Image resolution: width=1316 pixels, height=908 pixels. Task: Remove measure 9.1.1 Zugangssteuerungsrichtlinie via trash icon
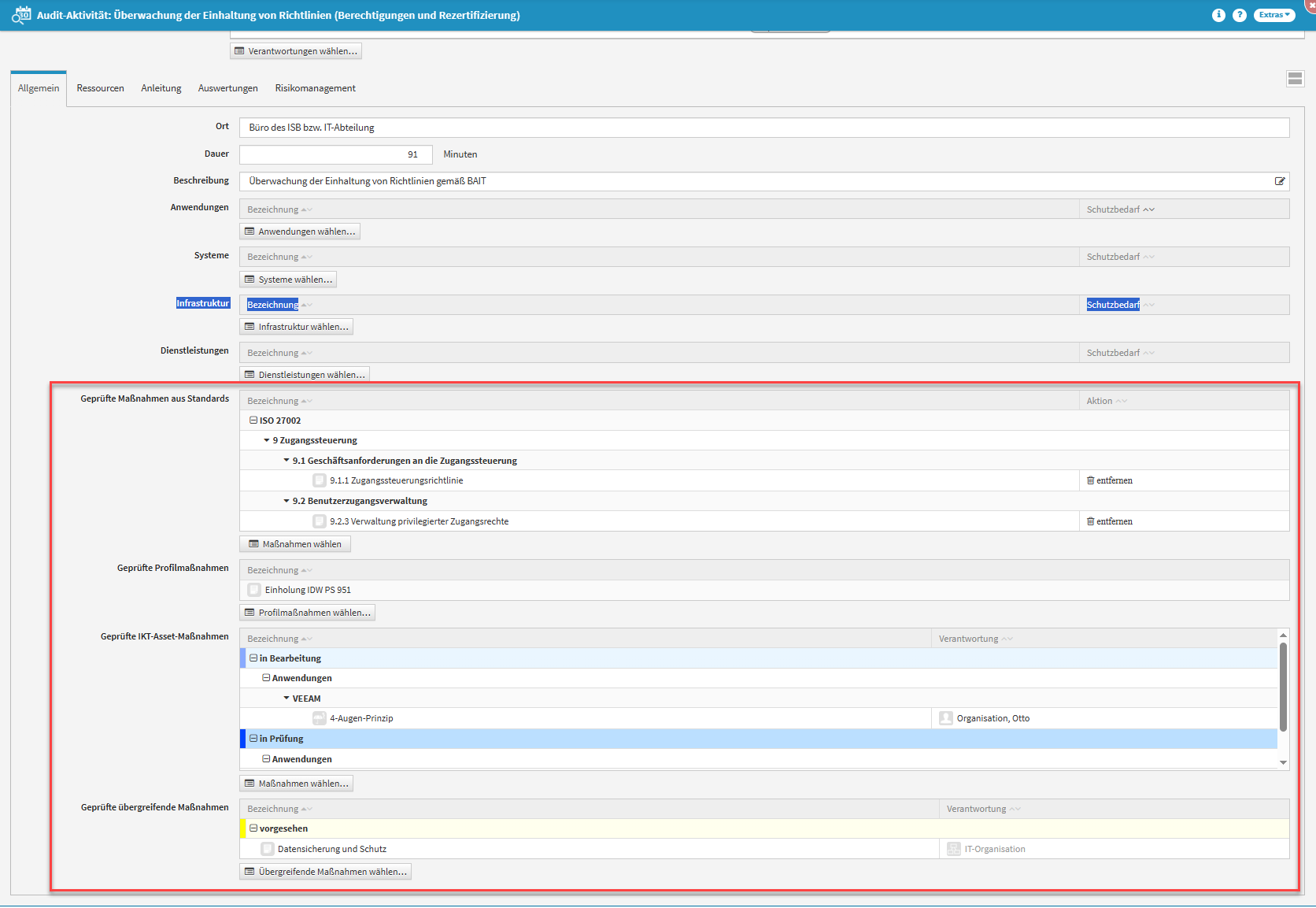click(x=1091, y=480)
